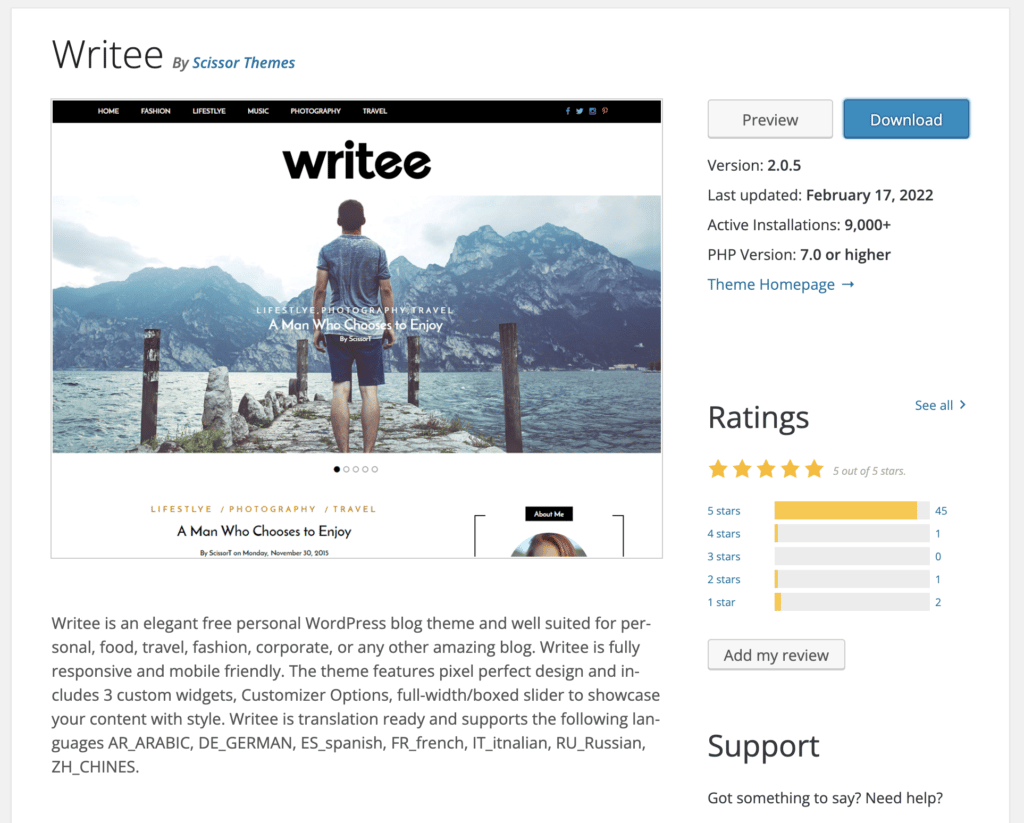Click the Support heading

tap(763, 745)
